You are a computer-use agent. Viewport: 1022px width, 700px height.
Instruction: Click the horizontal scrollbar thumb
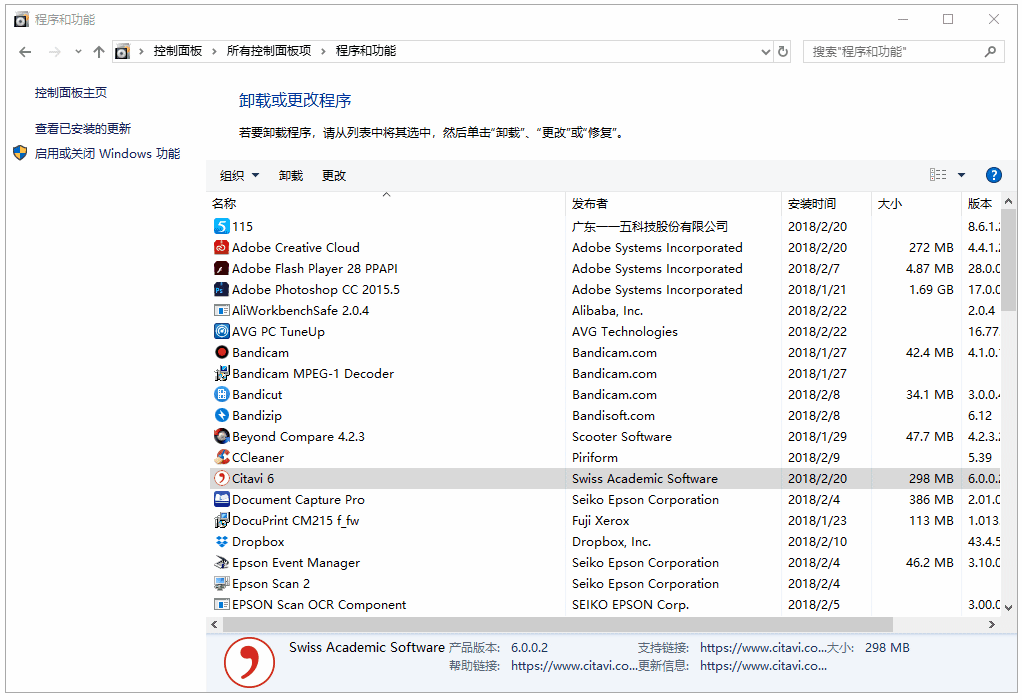[x=557, y=624]
